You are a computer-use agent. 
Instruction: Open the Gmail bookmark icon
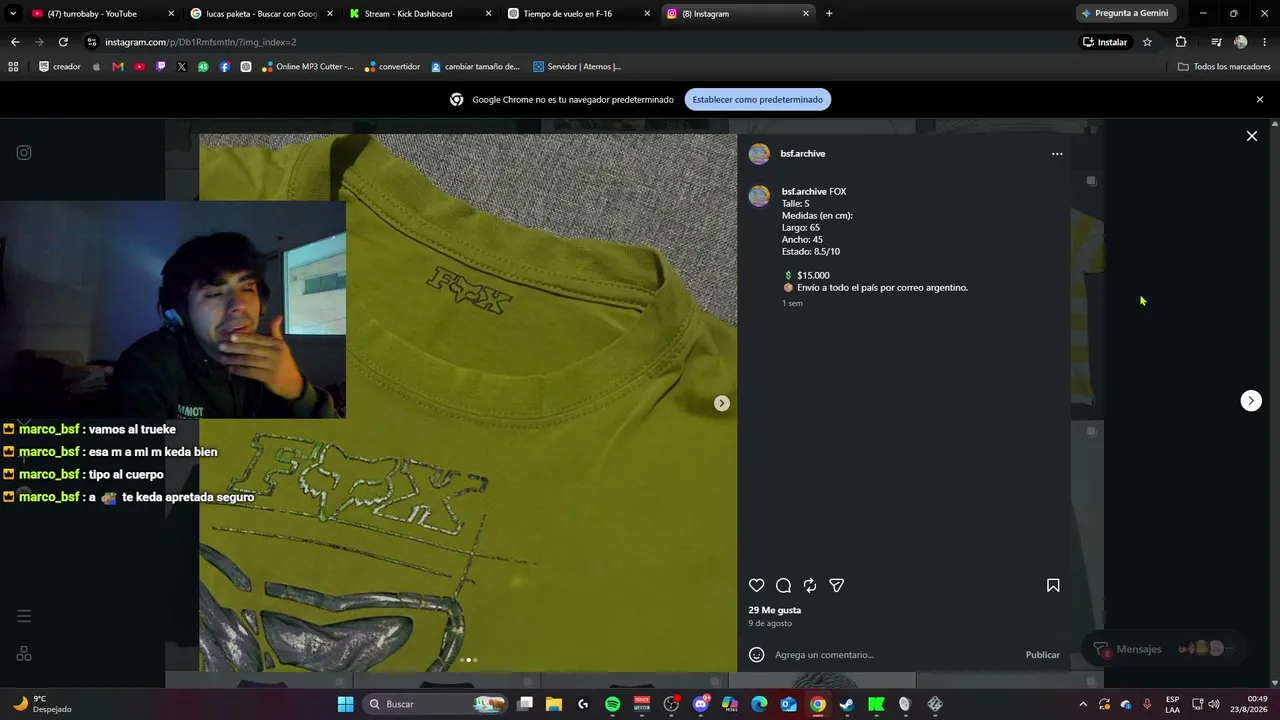pos(118,67)
